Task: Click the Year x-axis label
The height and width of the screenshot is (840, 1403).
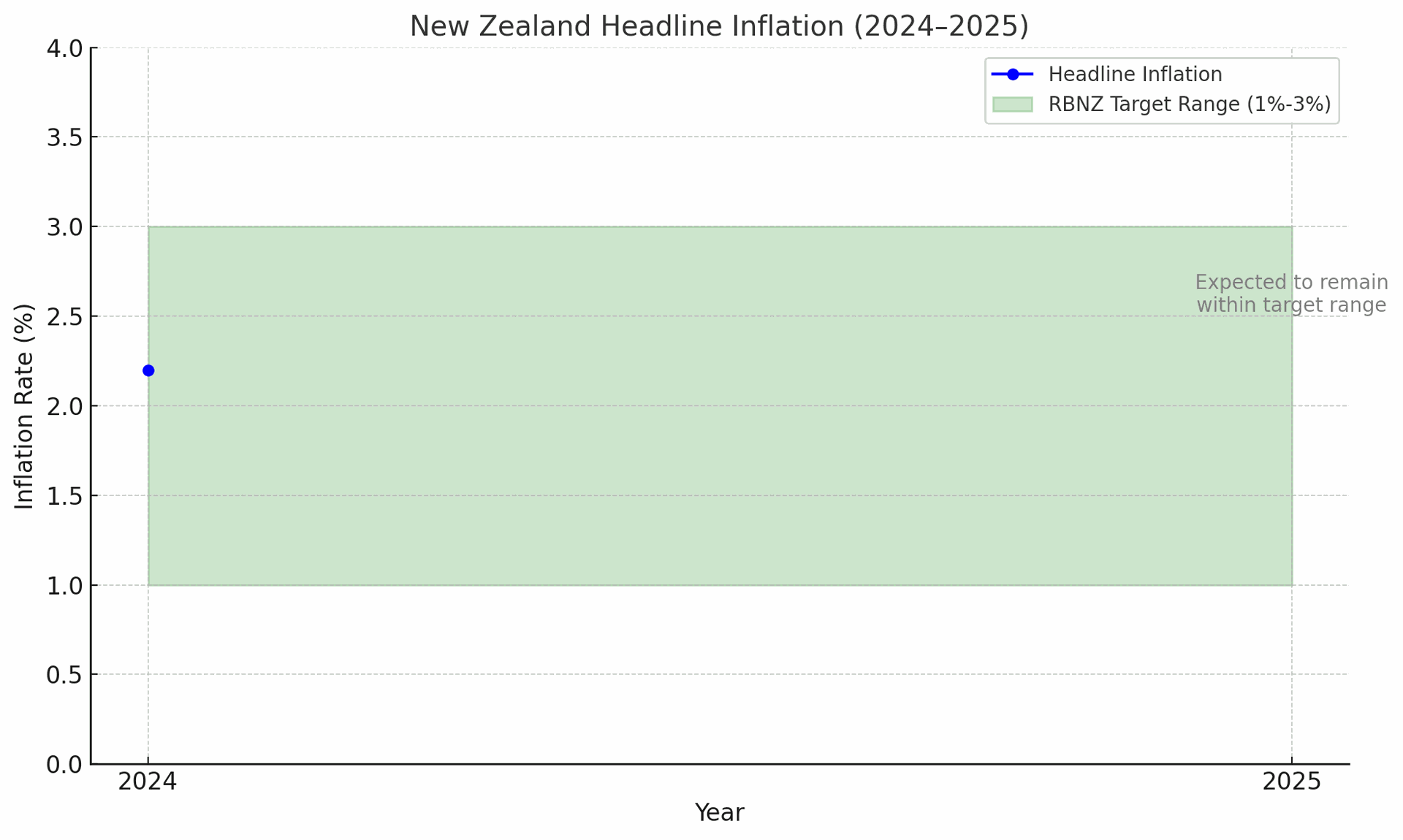Action: point(719,812)
